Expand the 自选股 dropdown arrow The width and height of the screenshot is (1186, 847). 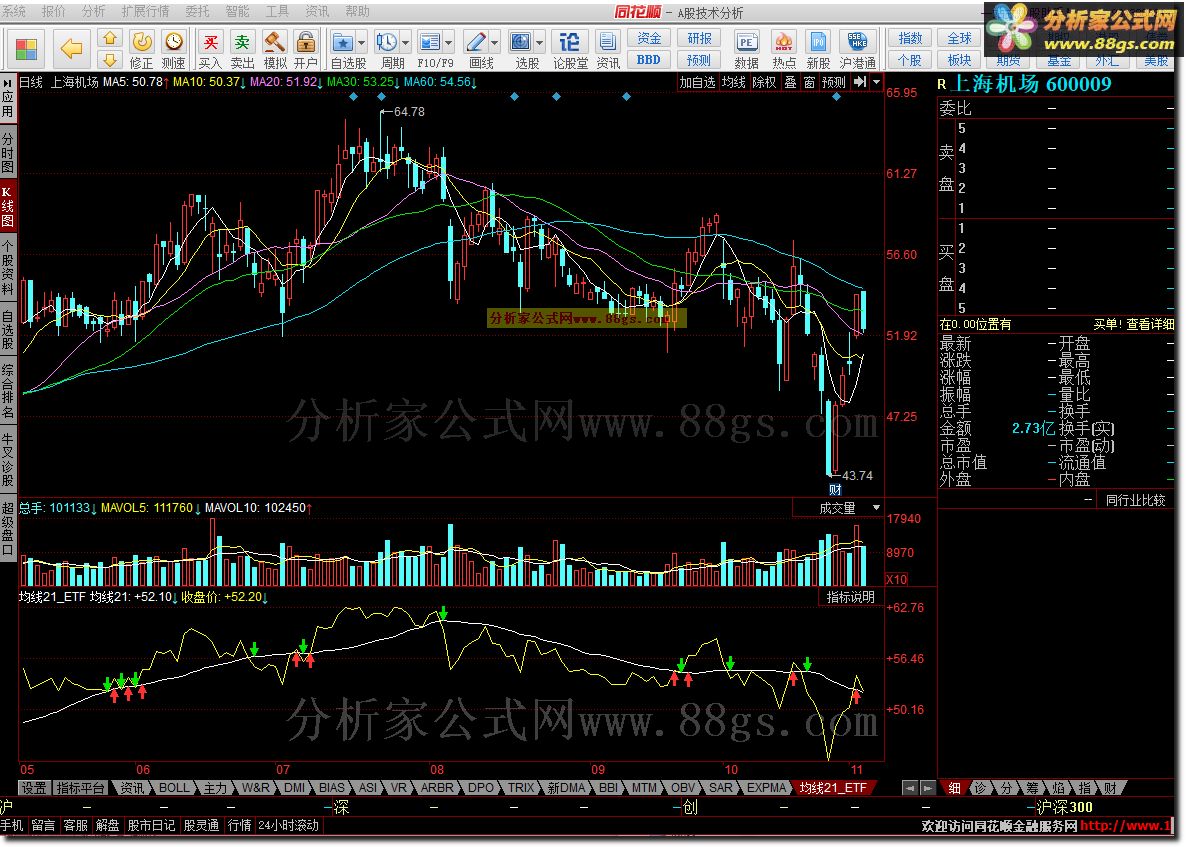[x=362, y=42]
